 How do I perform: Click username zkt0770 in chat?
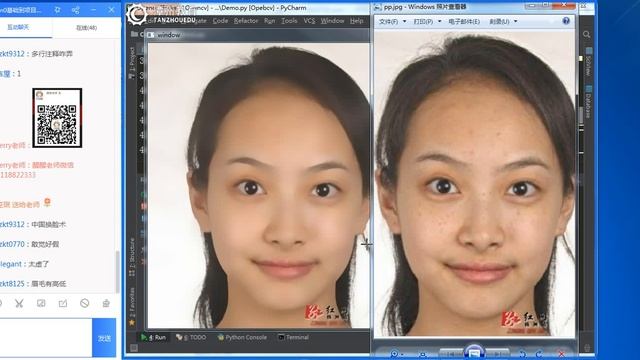tap(12, 244)
